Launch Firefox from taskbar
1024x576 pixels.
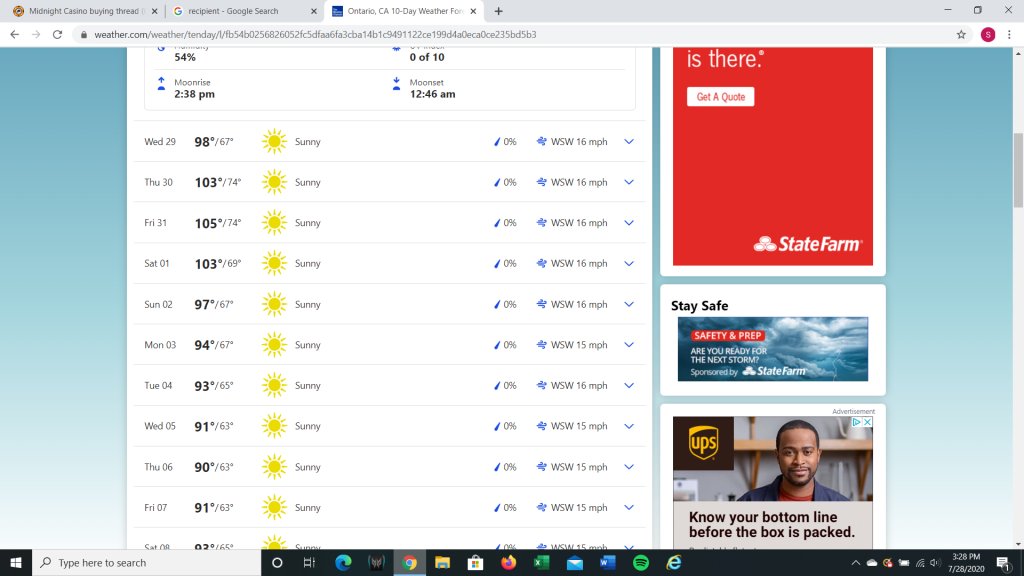coord(508,562)
